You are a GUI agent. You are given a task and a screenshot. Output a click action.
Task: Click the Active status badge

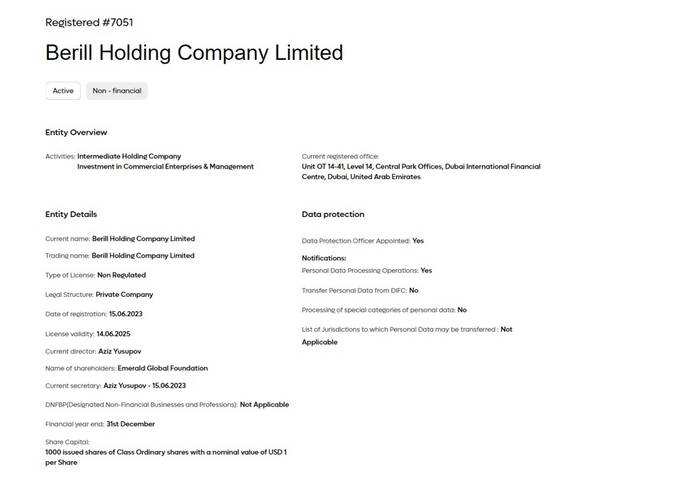pyautogui.click(x=63, y=91)
